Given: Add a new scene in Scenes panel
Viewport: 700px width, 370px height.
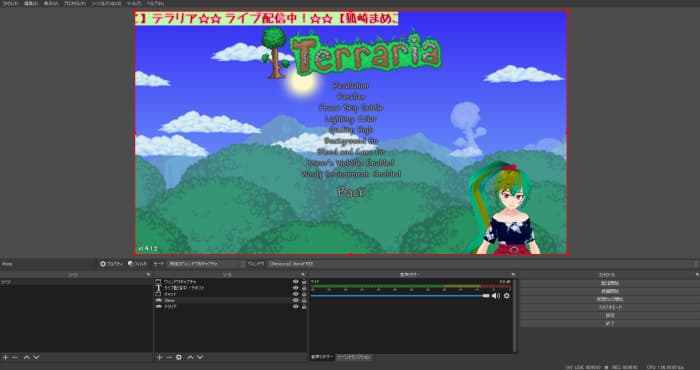Looking at the screenshot, I should [x=5, y=357].
